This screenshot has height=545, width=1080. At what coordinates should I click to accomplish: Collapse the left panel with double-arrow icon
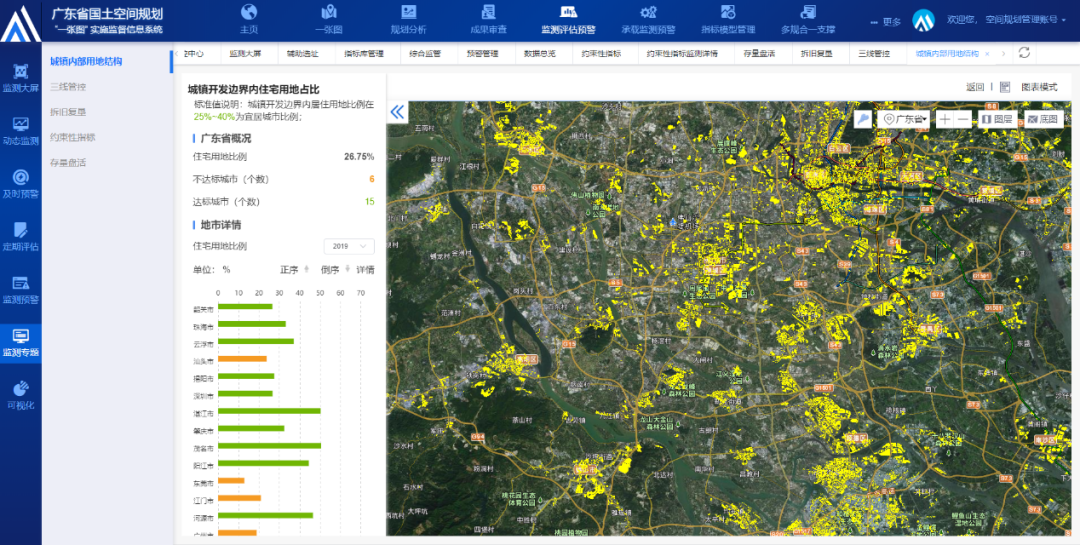coord(397,113)
